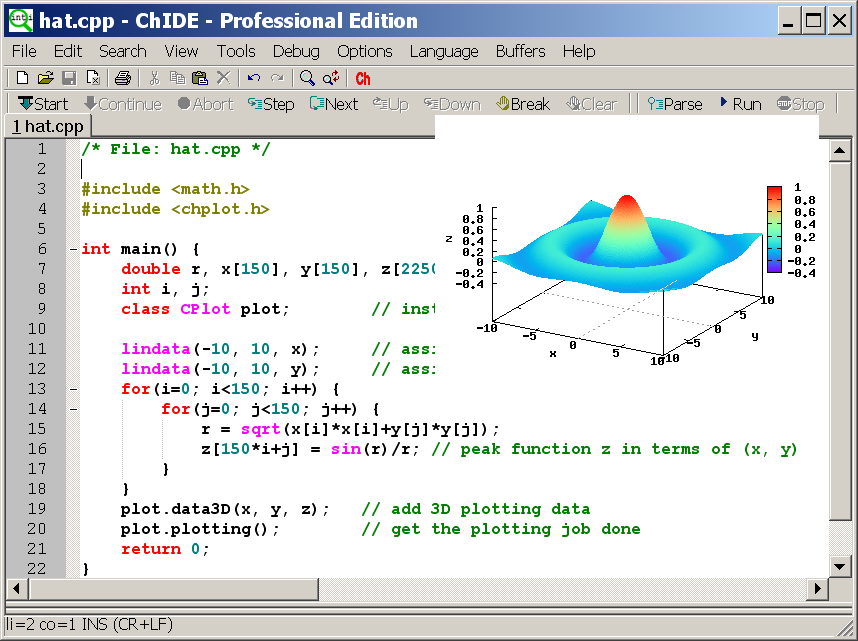Click Abort in the debug toolbar
858x641 pixels.
(205, 103)
